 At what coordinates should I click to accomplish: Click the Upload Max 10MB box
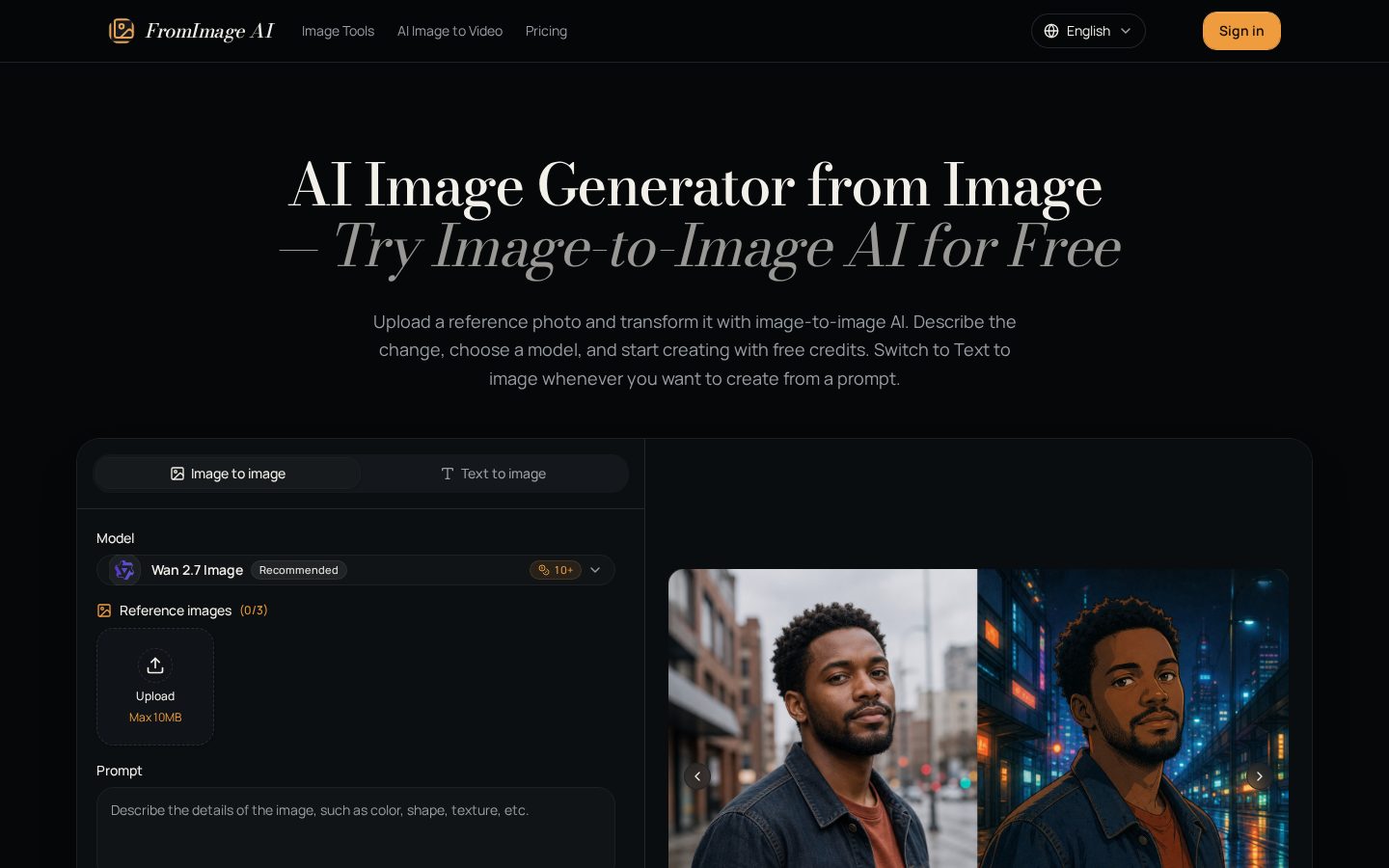pos(155,687)
